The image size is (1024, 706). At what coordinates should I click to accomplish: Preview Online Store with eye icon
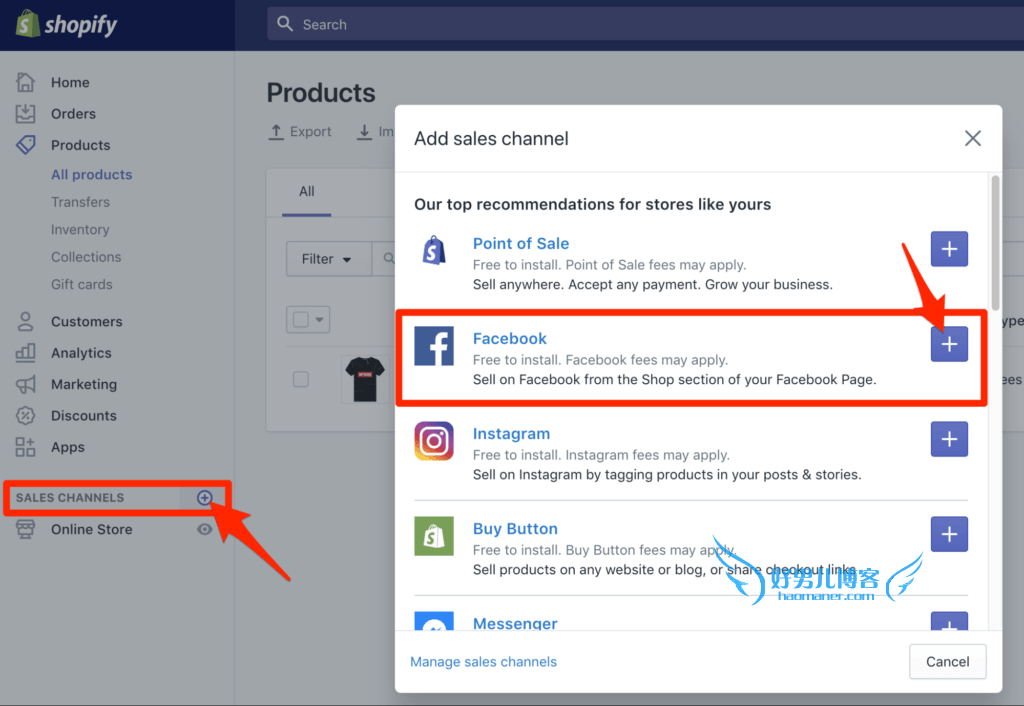[204, 529]
